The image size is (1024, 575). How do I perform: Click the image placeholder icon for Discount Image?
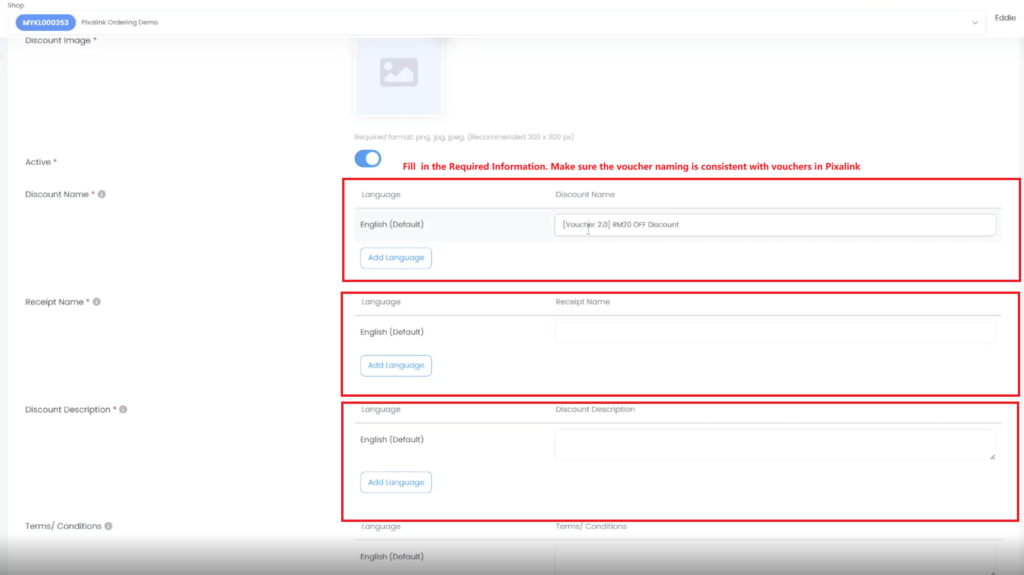399,72
